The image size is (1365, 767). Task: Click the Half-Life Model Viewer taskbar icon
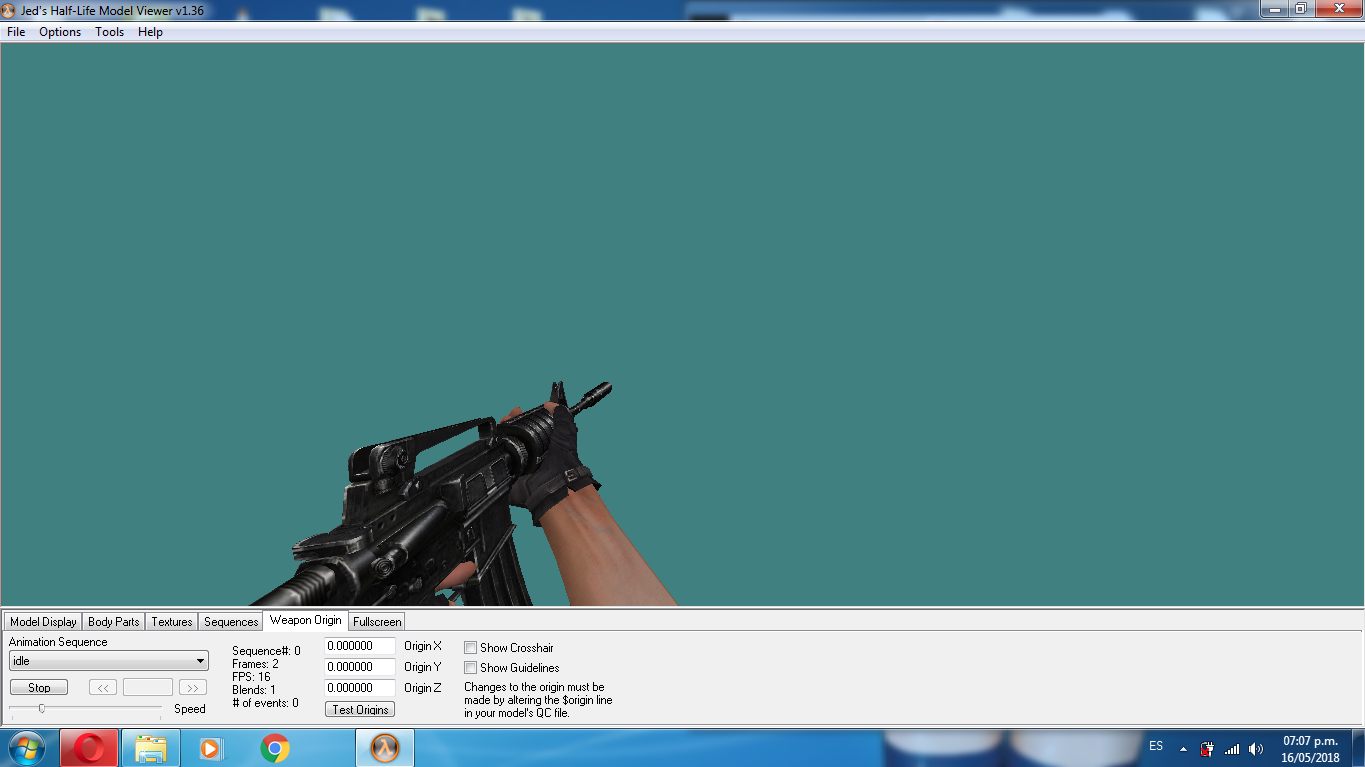[385, 748]
